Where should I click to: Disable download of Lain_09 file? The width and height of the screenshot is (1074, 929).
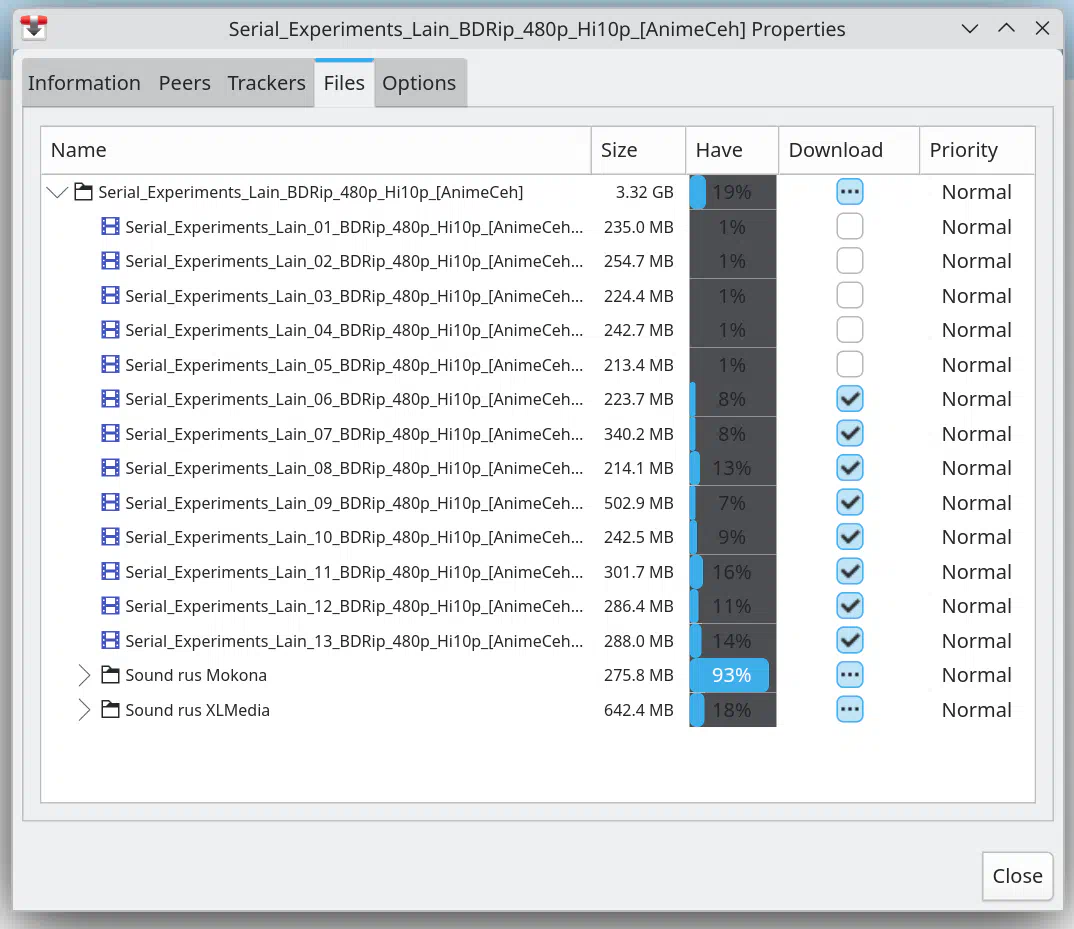click(x=849, y=502)
